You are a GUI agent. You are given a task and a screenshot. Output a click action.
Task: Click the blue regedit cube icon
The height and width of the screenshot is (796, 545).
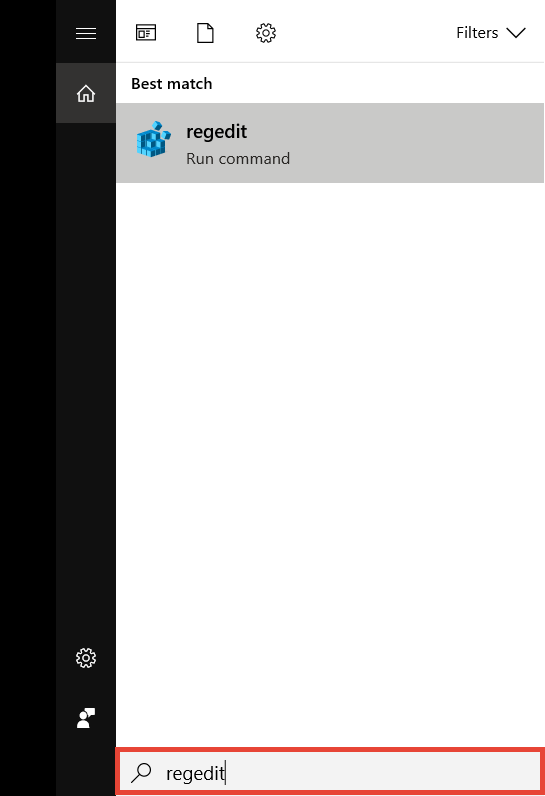(153, 139)
